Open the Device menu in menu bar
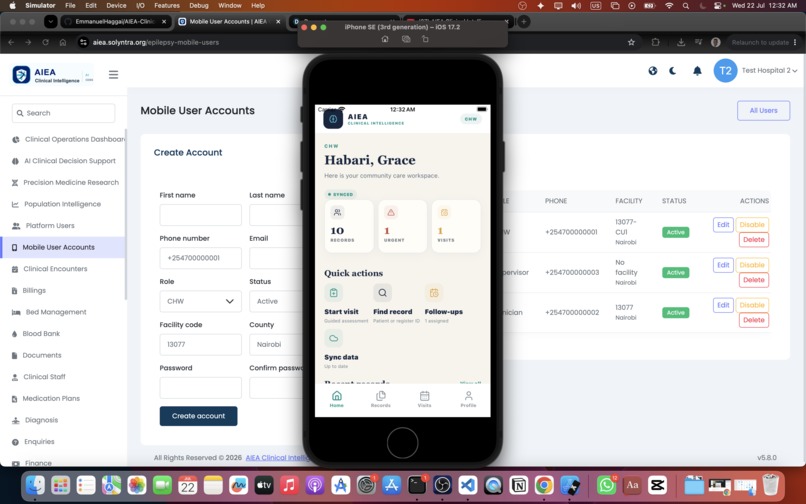 [x=116, y=6]
